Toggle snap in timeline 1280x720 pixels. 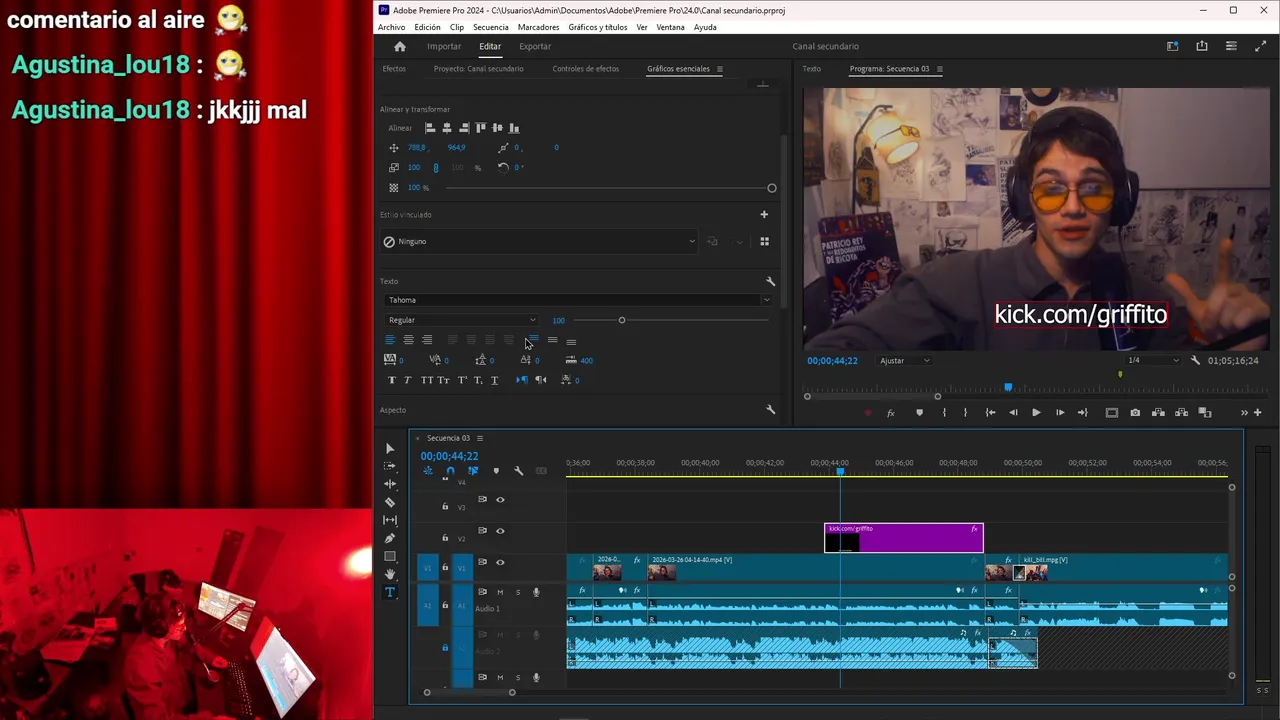450,471
